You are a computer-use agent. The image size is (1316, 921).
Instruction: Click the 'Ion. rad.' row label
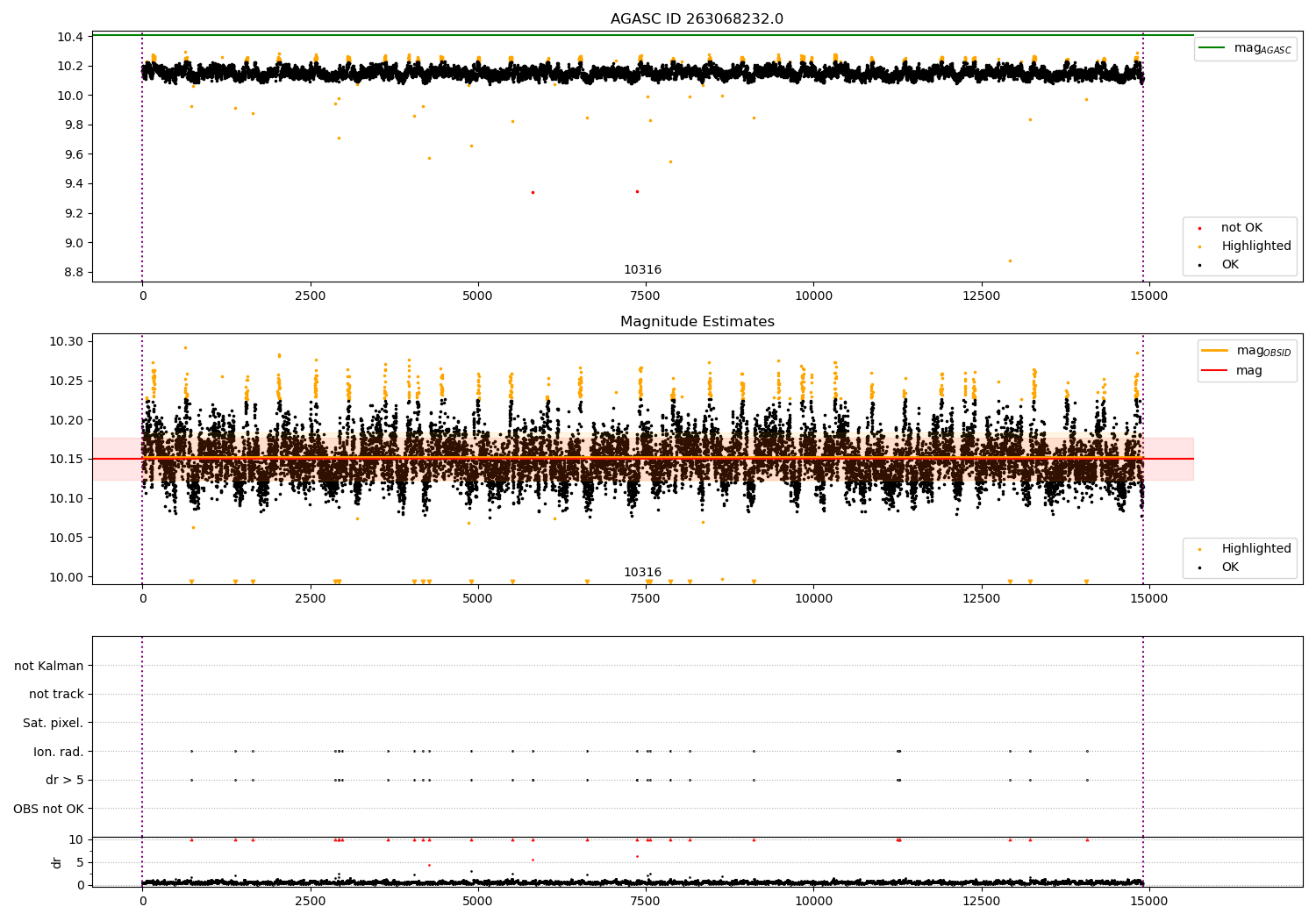pos(59,752)
